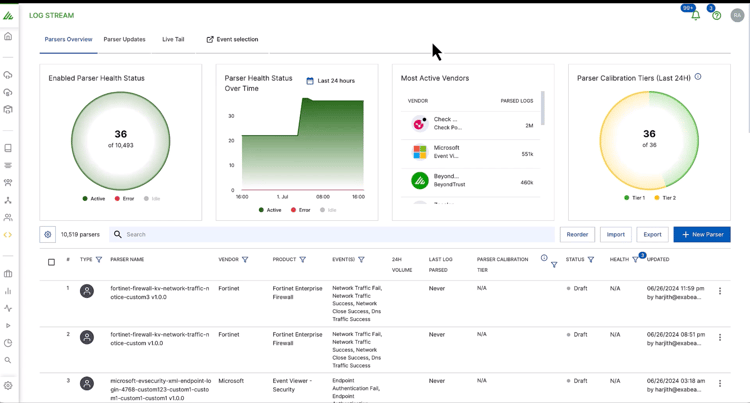Open the Last 24 hours time range selector

tap(331, 81)
